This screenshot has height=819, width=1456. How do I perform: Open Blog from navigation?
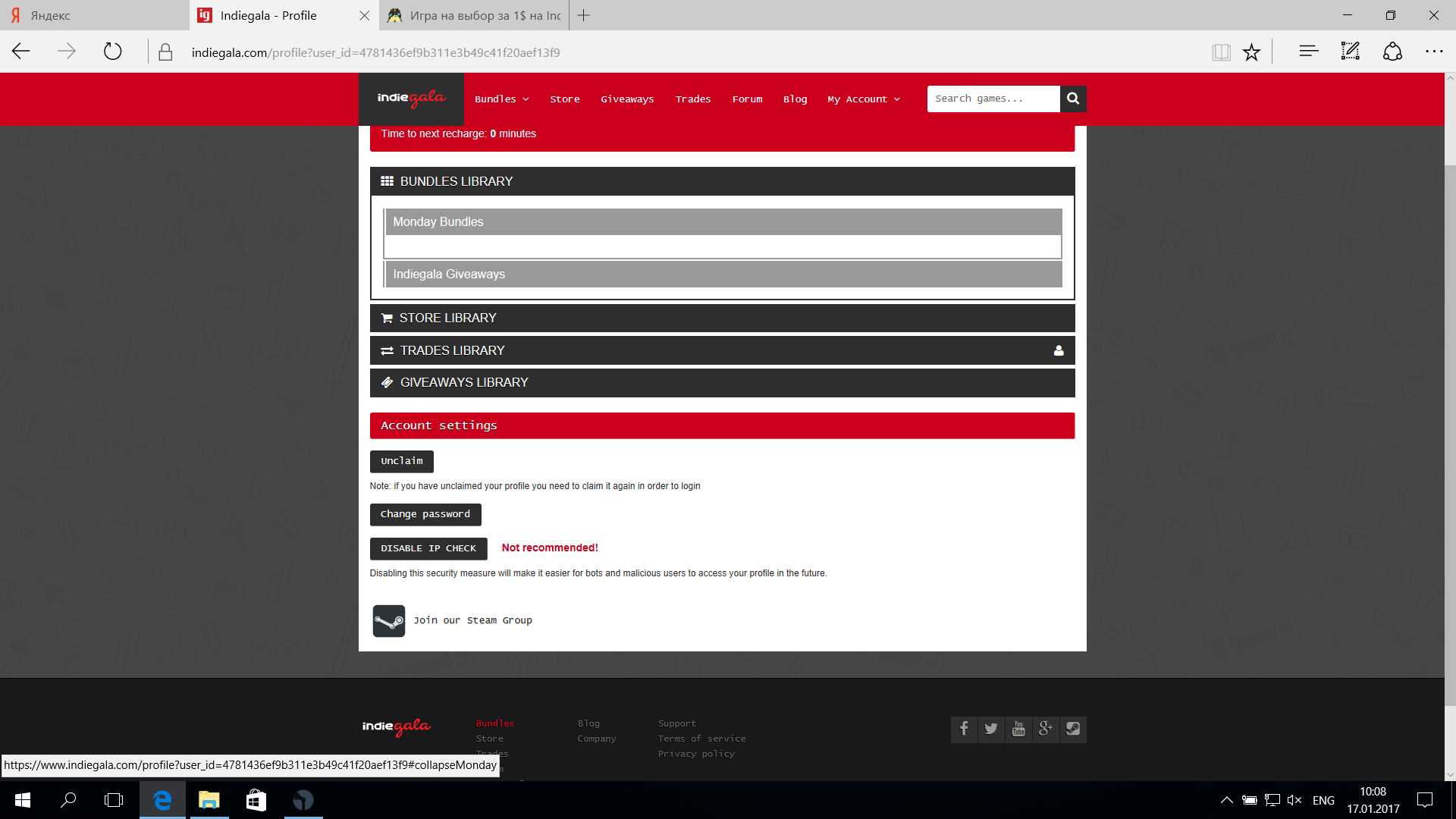click(x=795, y=99)
